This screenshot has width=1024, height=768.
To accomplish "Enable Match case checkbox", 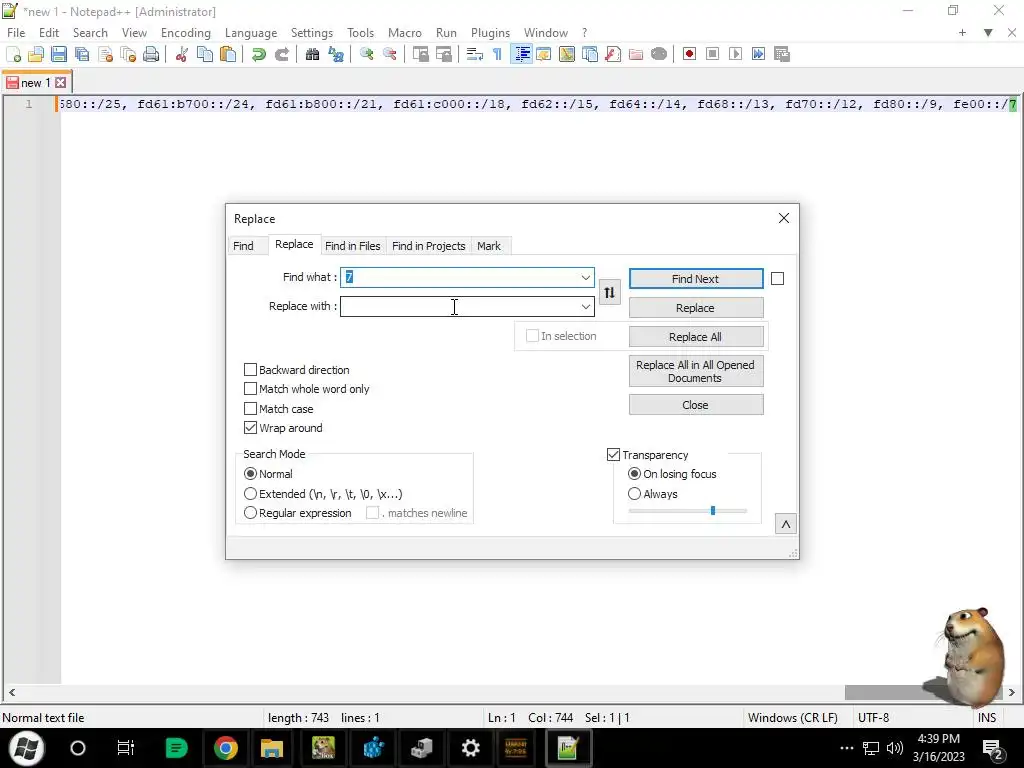I will click(250, 409).
